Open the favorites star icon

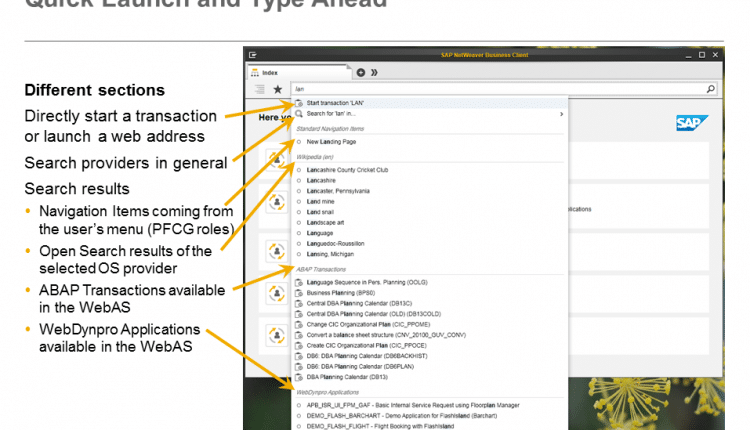tap(277, 89)
